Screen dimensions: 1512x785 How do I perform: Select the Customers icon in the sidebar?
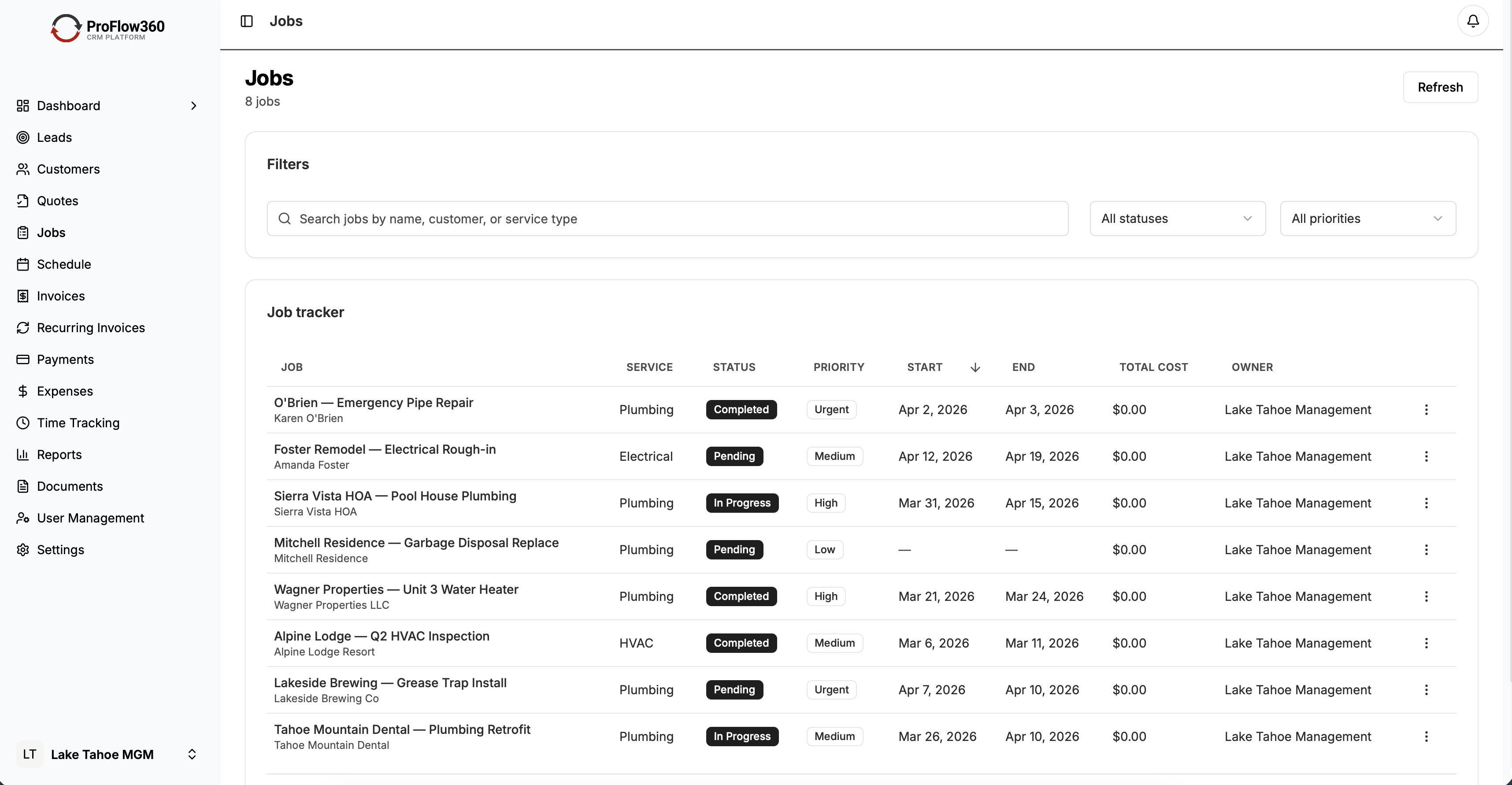pyautogui.click(x=23, y=169)
